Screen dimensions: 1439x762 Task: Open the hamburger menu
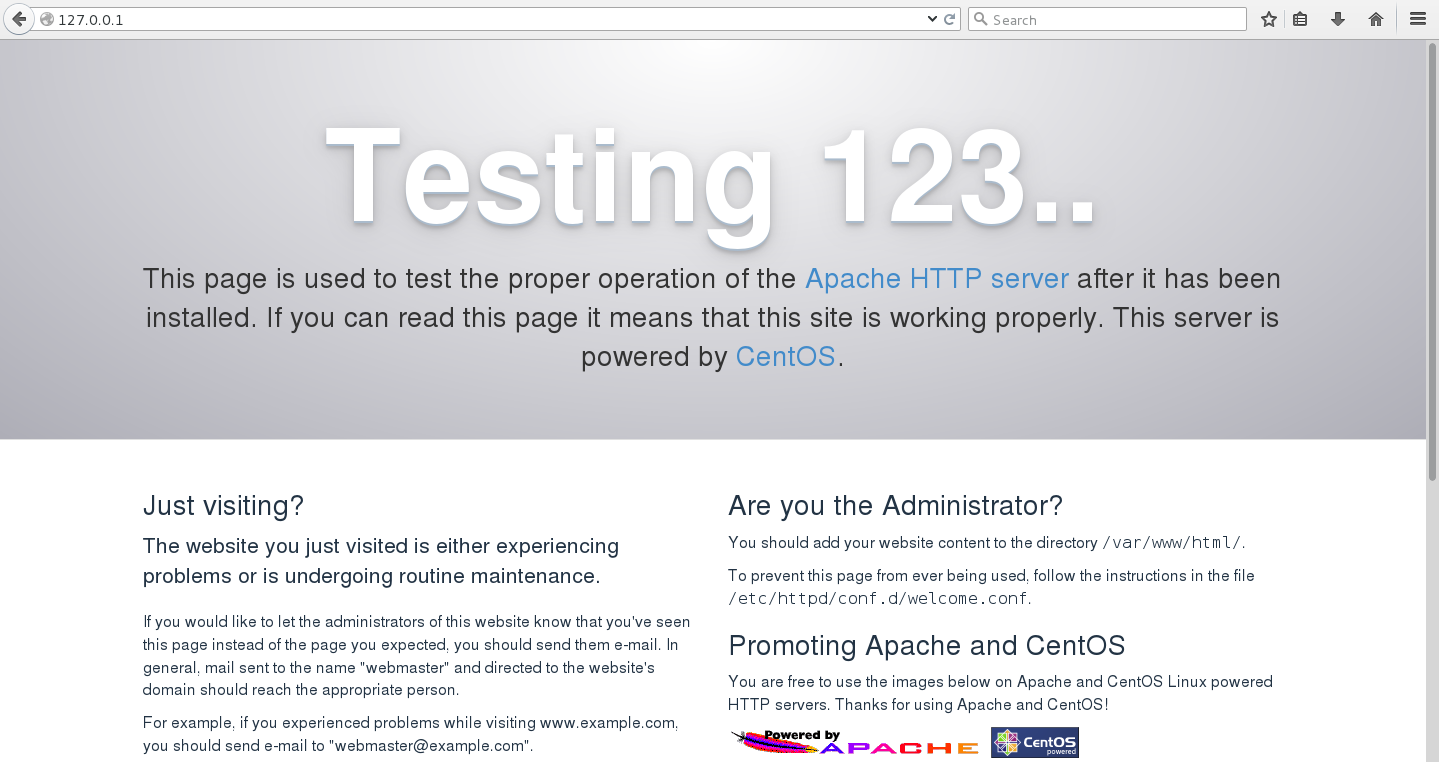[x=1417, y=19]
